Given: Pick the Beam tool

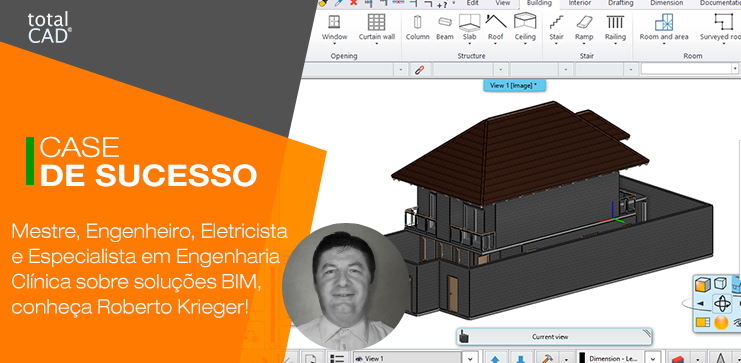Looking at the screenshot, I should pyautogui.click(x=444, y=27).
